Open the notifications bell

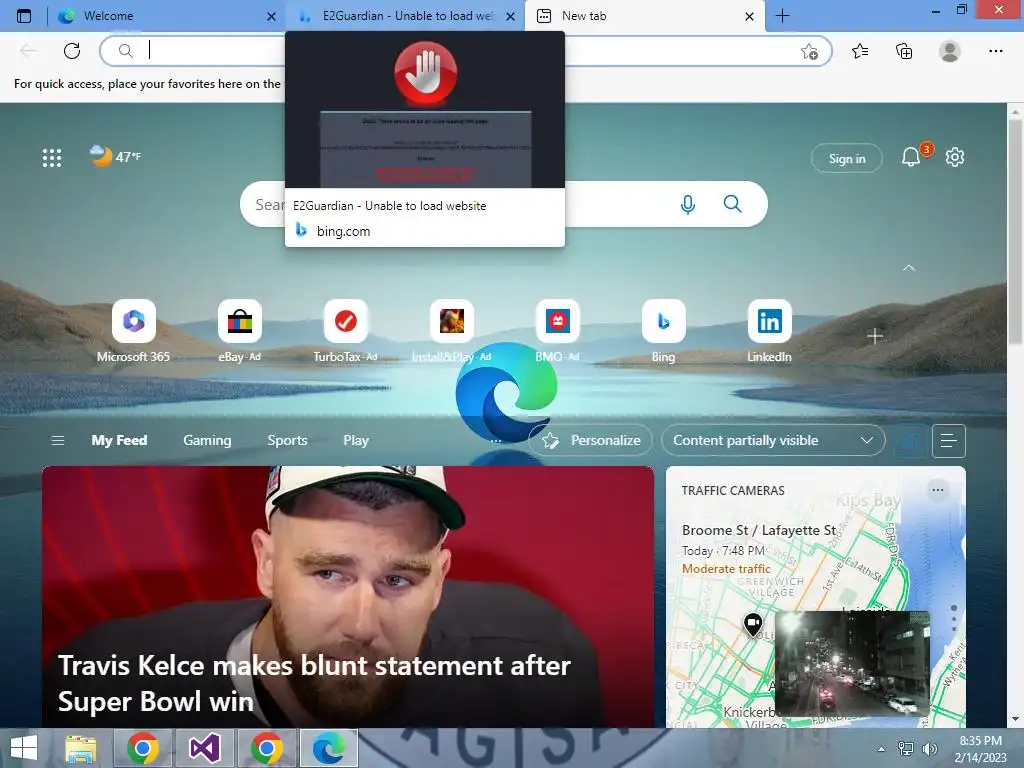click(911, 157)
